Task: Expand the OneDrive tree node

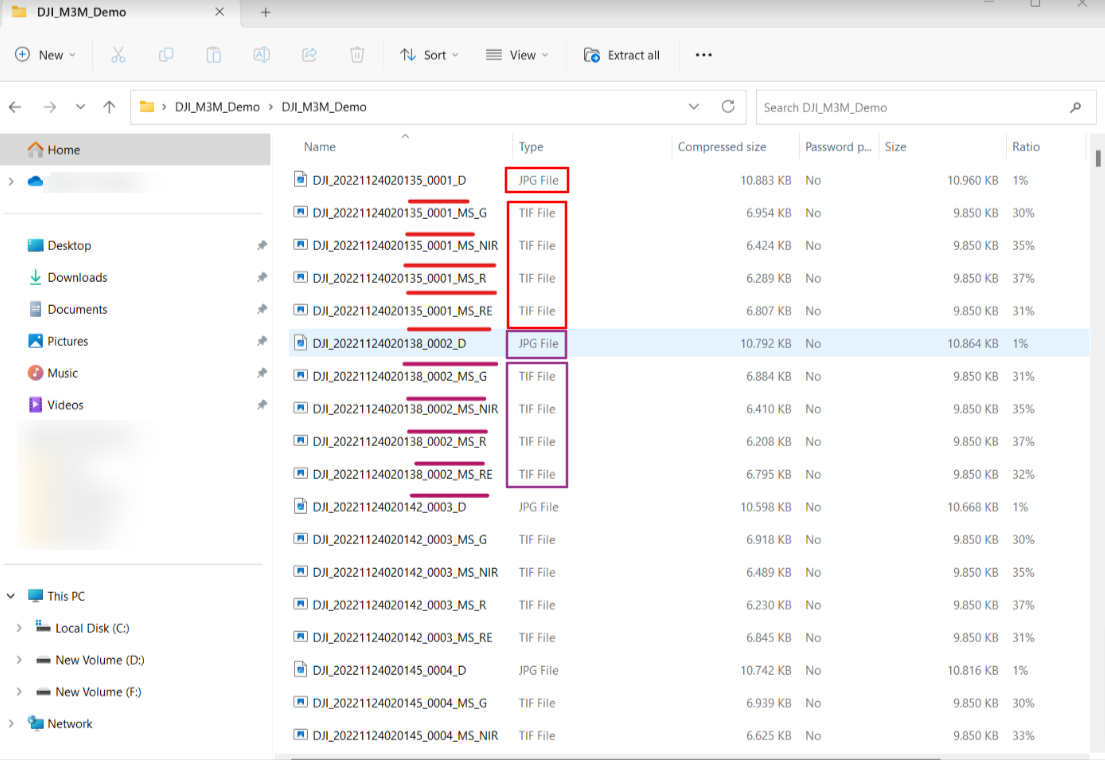Action: point(11,181)
